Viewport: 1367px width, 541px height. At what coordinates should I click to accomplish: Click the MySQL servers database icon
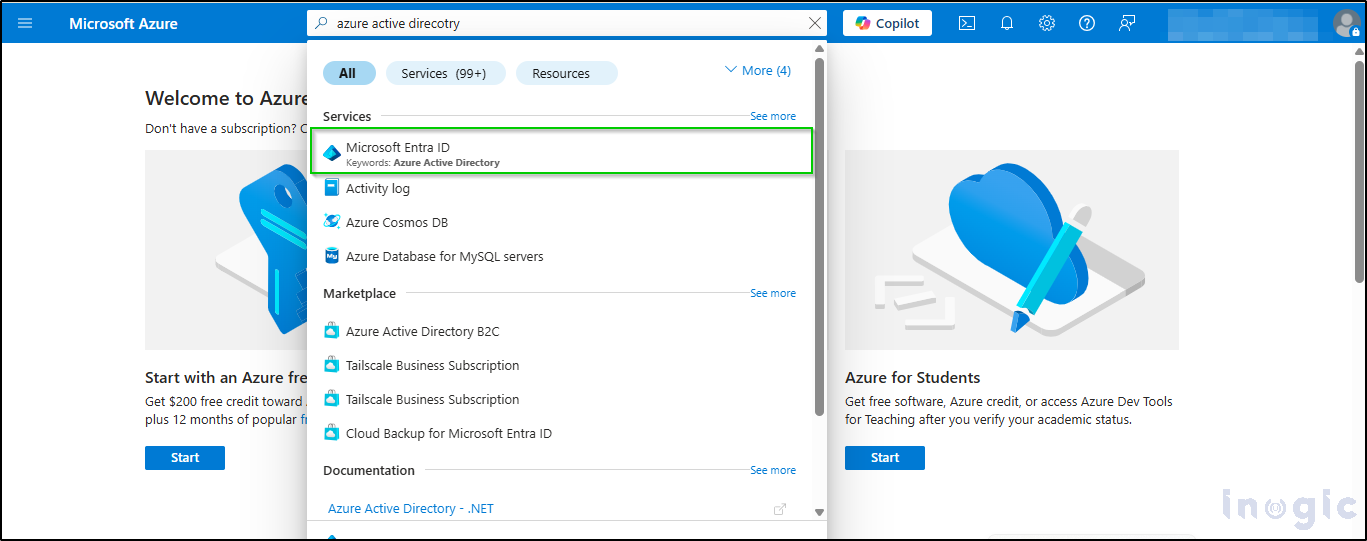pos(332,256)
